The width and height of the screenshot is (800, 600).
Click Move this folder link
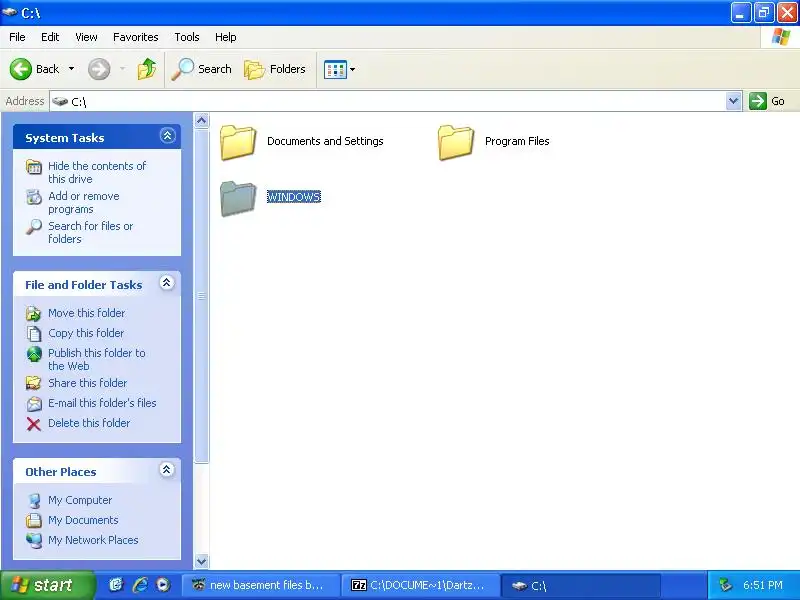coord(86,313)
